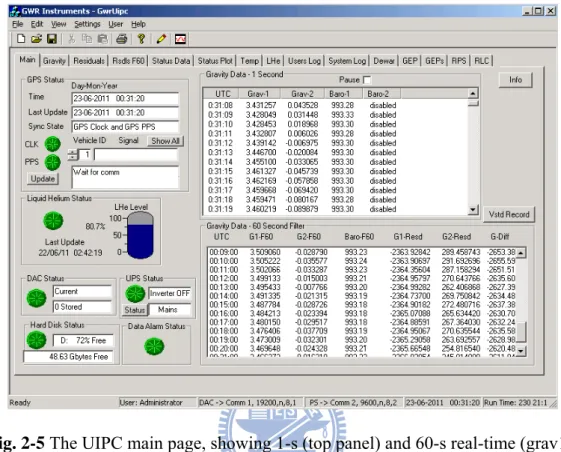Click the GPS Update button
This screenshot has height=452, width=561.
[x=43, y=179]
